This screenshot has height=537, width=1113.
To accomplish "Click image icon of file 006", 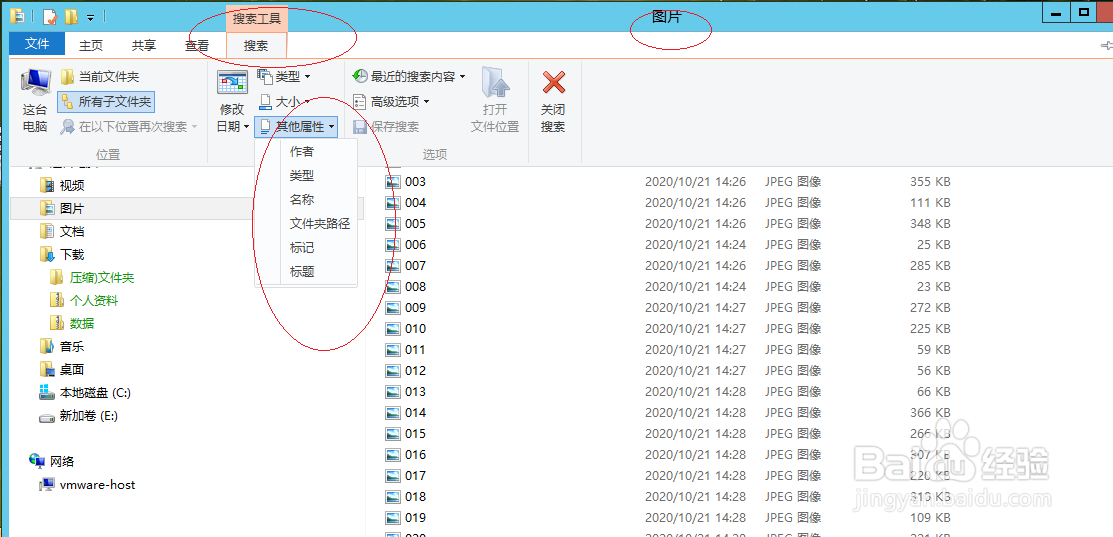I will pyautogui.click(x=393, y=245).
